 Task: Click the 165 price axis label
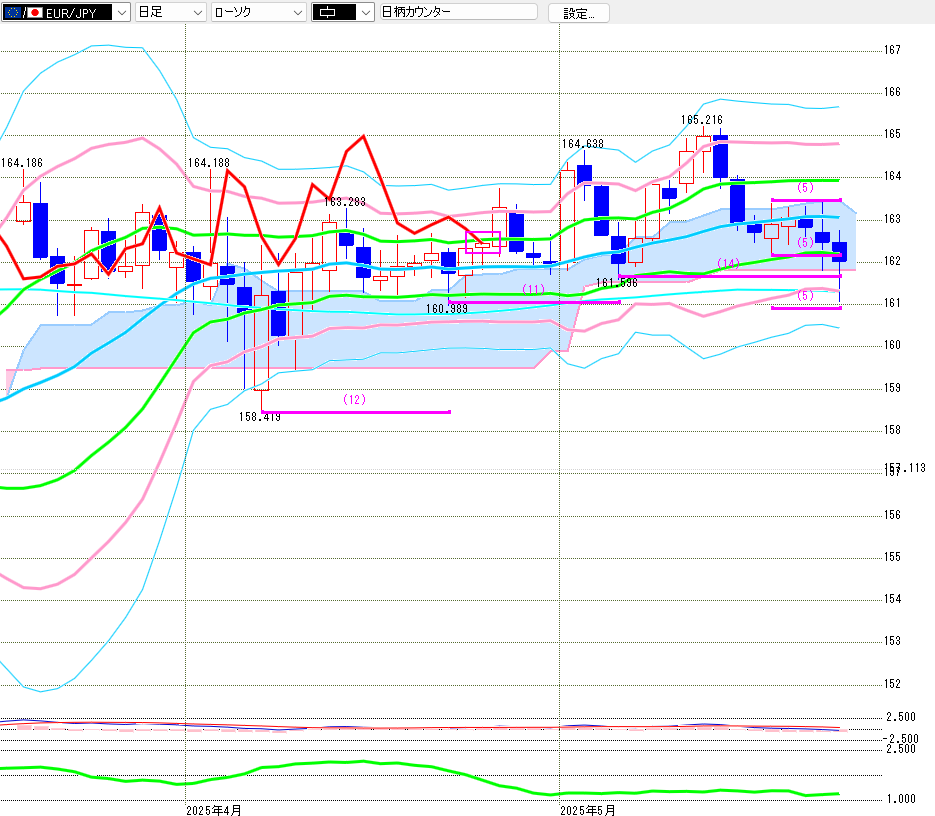[x=892, y=134]
